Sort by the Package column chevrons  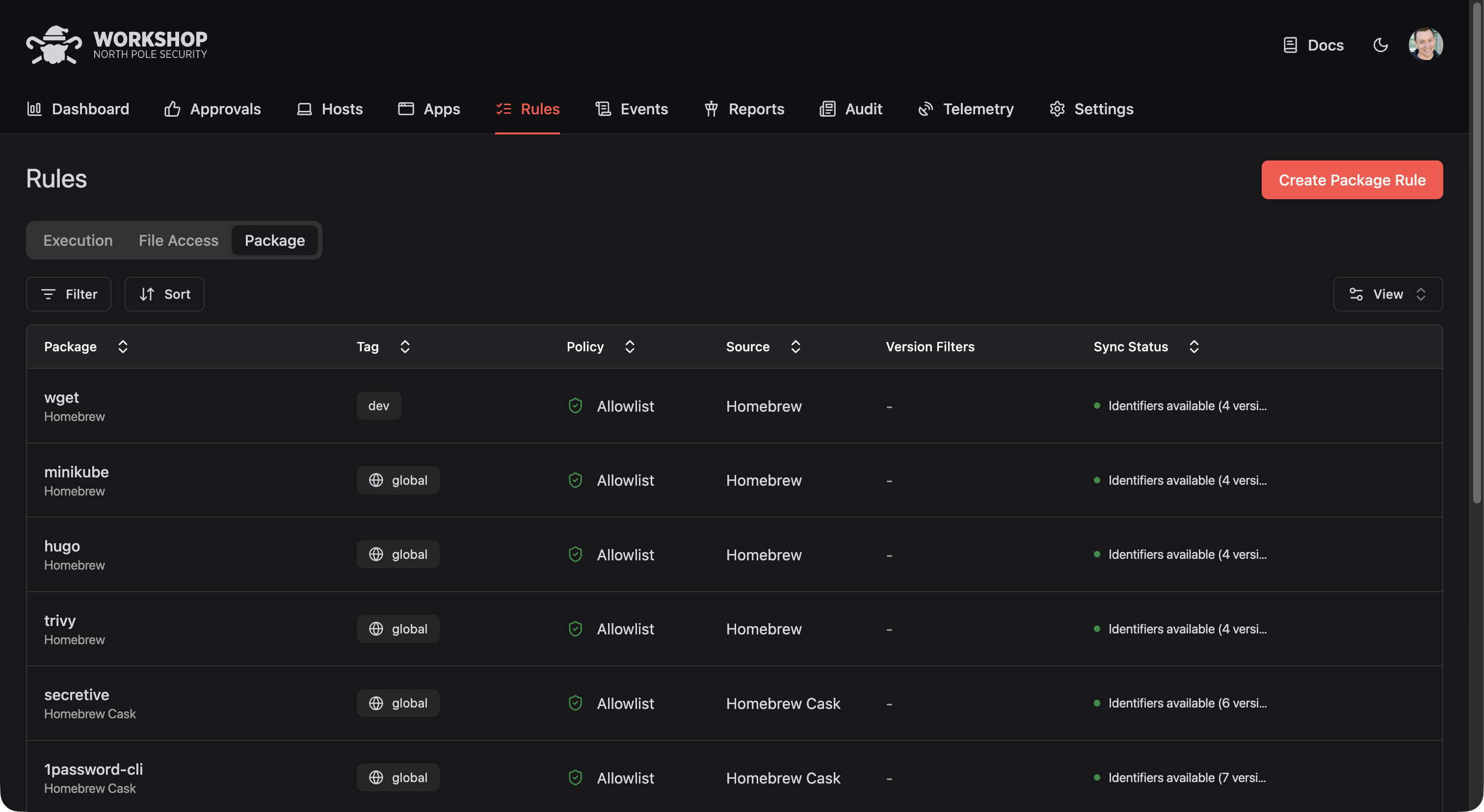123,346
